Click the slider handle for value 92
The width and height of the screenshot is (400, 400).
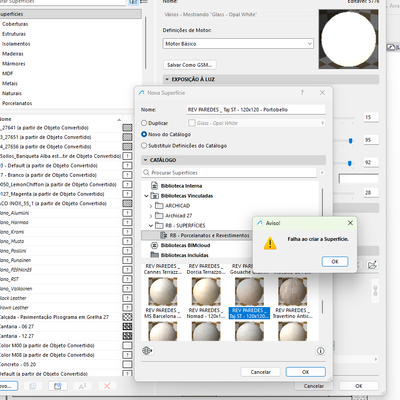[349, 163]
